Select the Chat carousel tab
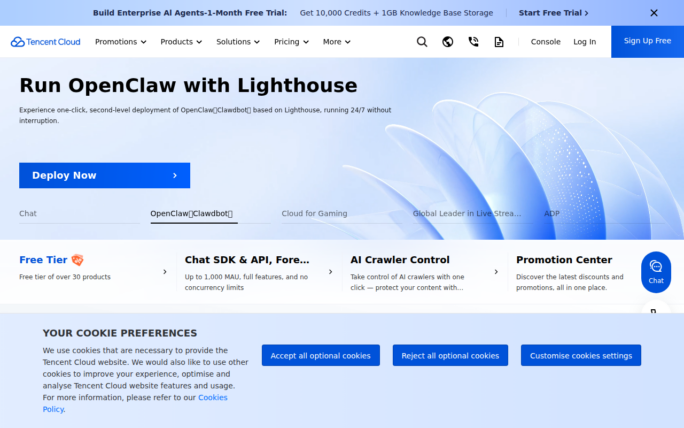This screenshot has height=428, width=684. (x=28, y=213)
